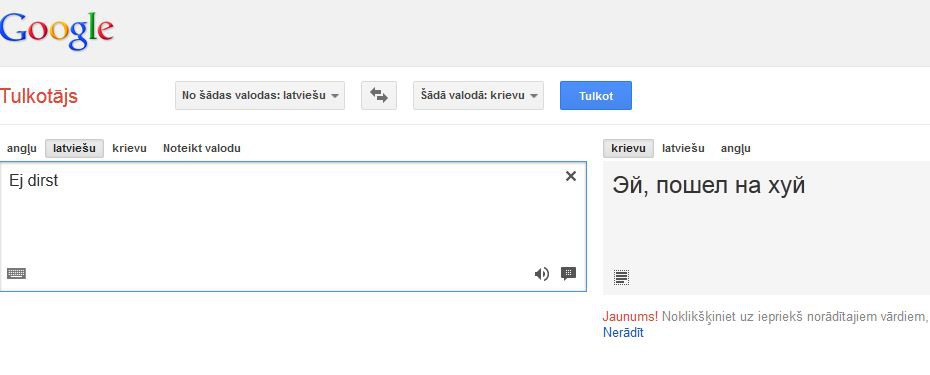
Task: Open the on-screen keyboard icon
Action: coord(16,274)
